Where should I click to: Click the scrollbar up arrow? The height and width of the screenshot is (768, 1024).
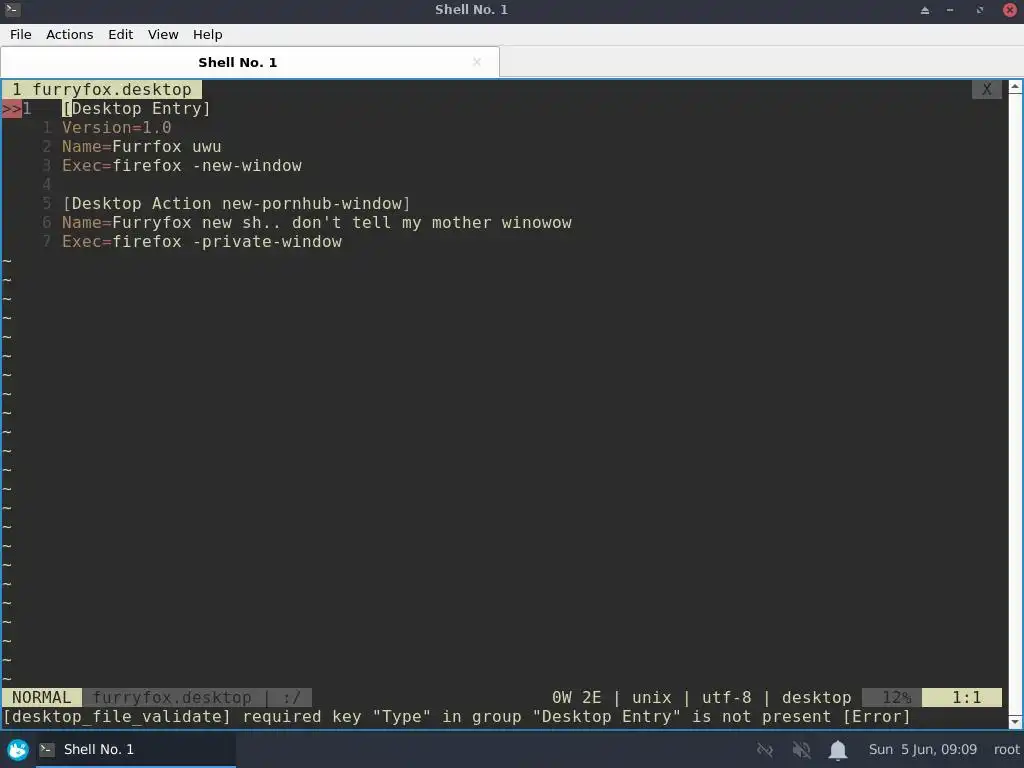point(1015,86)
